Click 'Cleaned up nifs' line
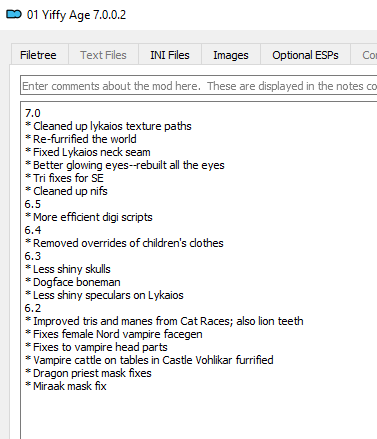Screen dimensions: 377x439 tap(66, 191)
